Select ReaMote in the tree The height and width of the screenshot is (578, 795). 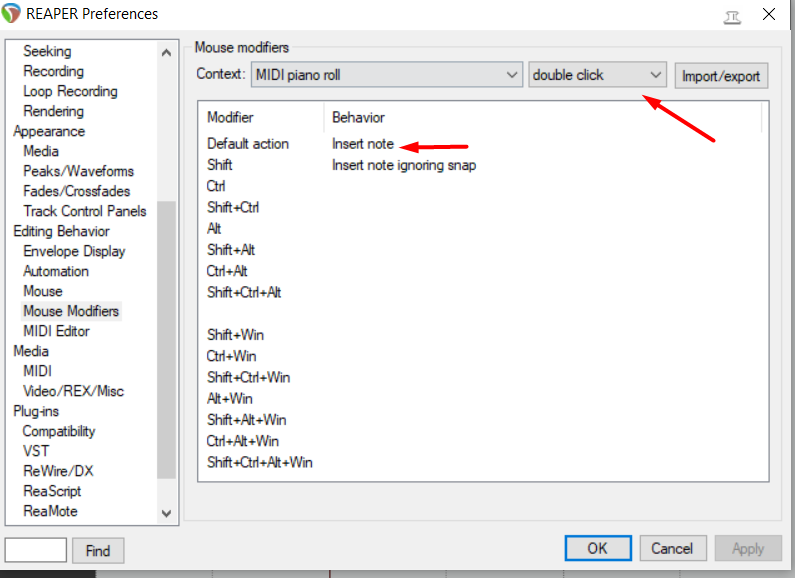[x=50, y=511]
